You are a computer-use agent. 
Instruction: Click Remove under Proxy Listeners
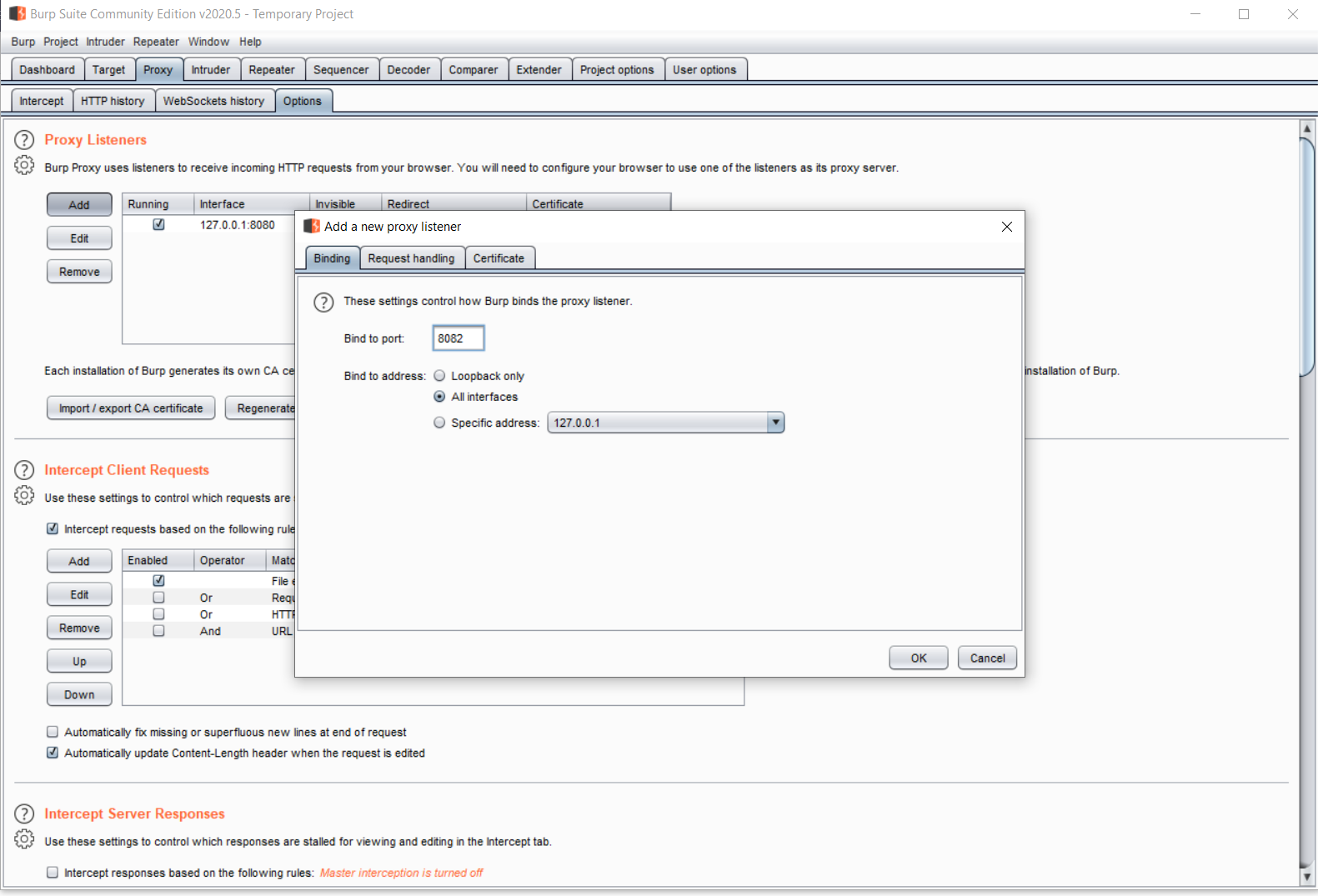click(x=79, y=272)
